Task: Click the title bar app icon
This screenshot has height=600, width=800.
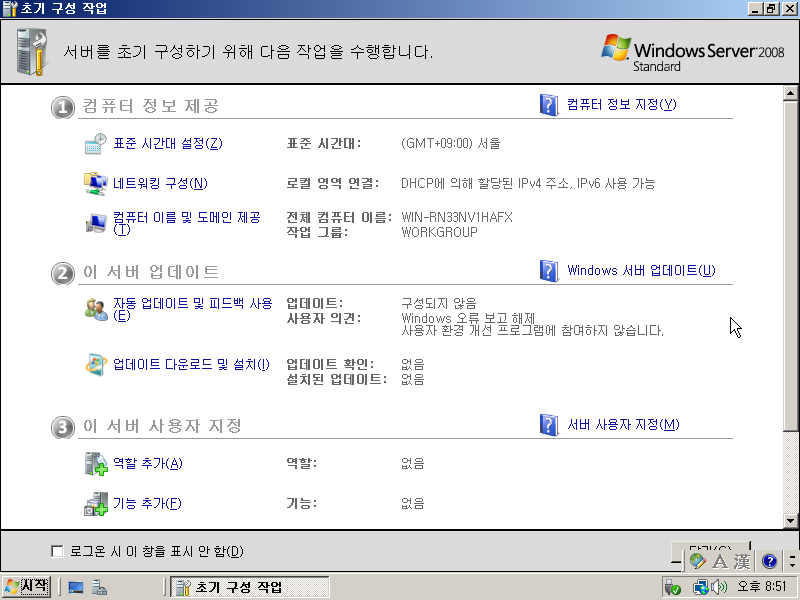Action: pyautogui.click(x=10, y=9)
